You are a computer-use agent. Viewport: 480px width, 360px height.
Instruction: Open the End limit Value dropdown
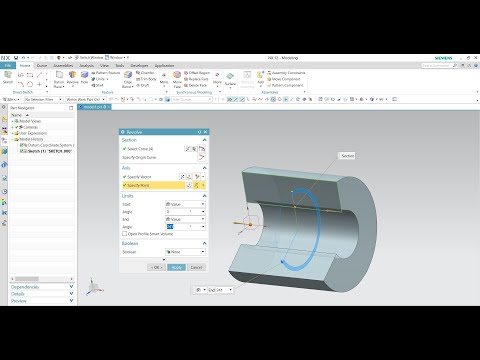[x=185, y=219]
